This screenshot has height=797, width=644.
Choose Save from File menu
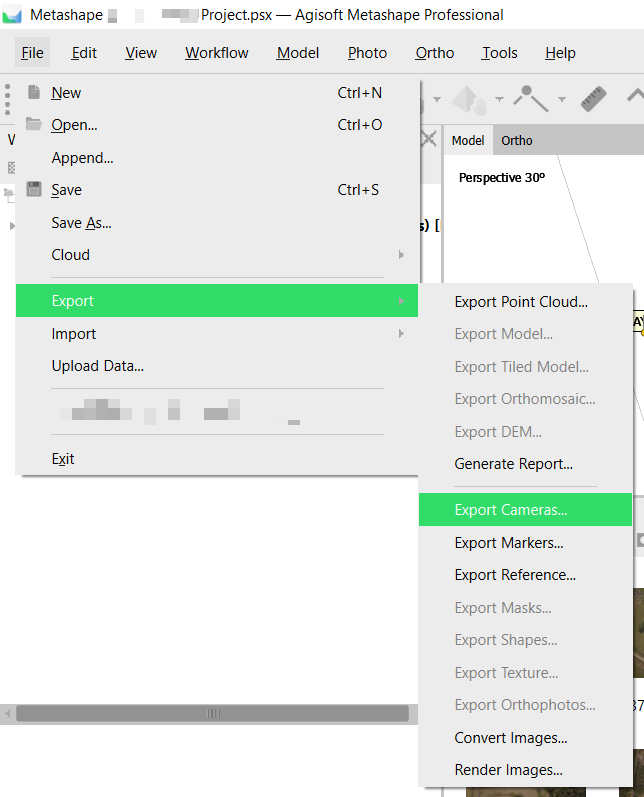(217, 190)
